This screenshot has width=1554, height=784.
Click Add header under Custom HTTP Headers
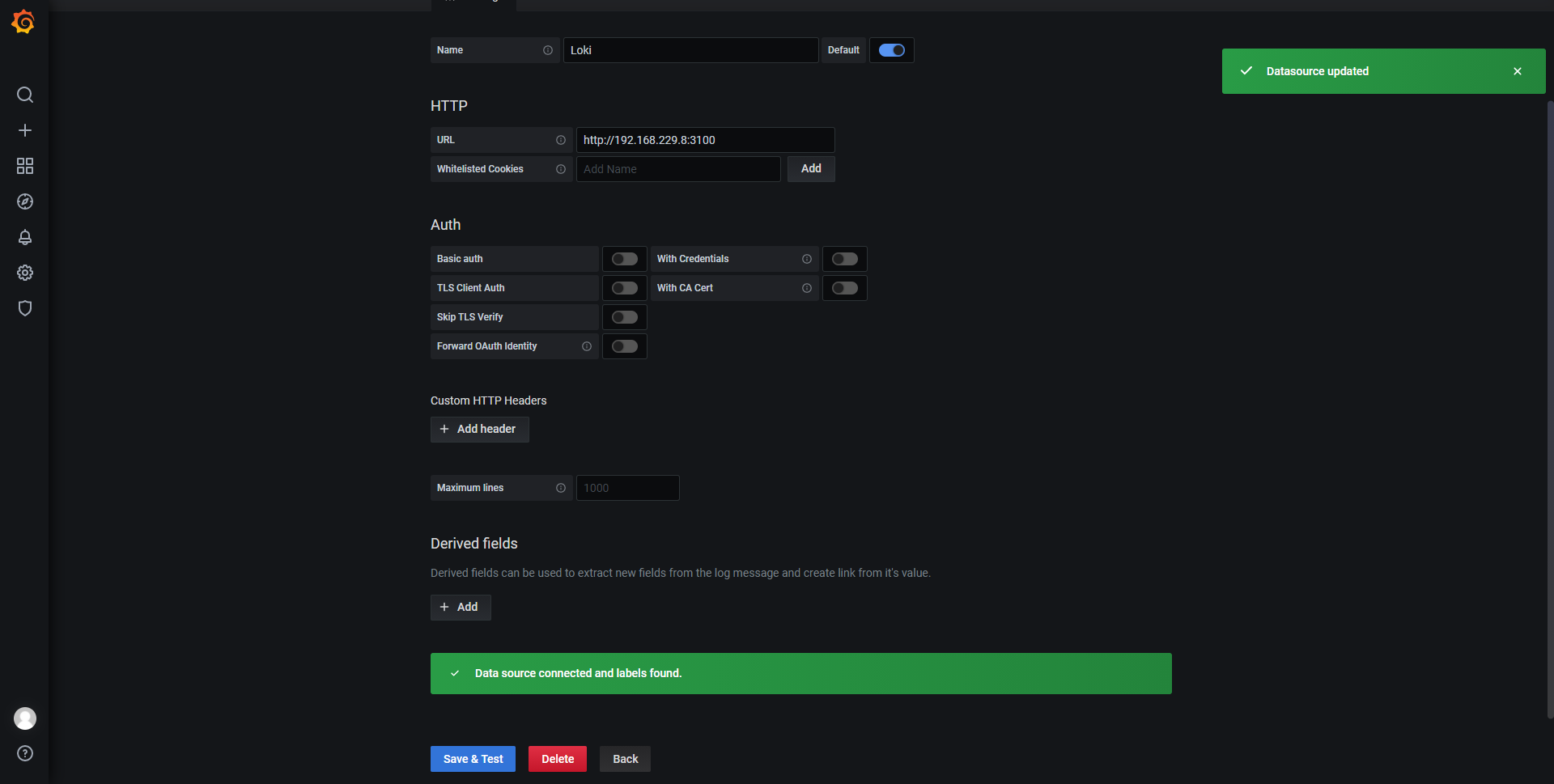coord(479,429)
